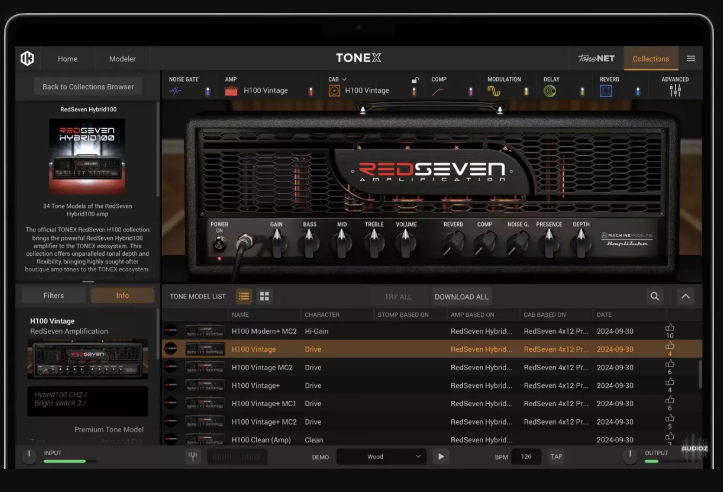Open tone model search magnifier
This screenshot has width=723, height=492.
(x=654, y=296)
